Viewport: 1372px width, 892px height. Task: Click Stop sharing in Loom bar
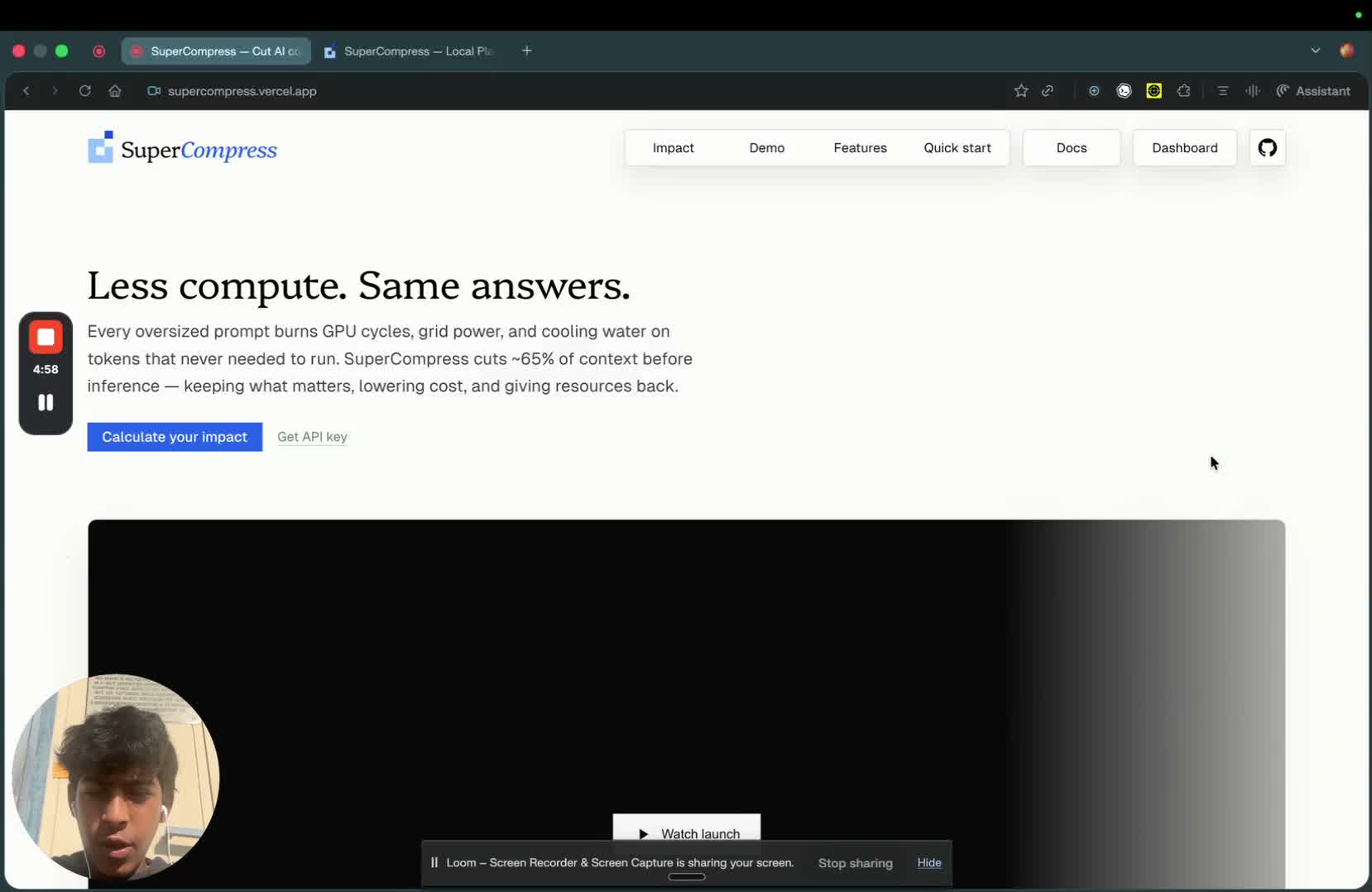tap(855, 863)
